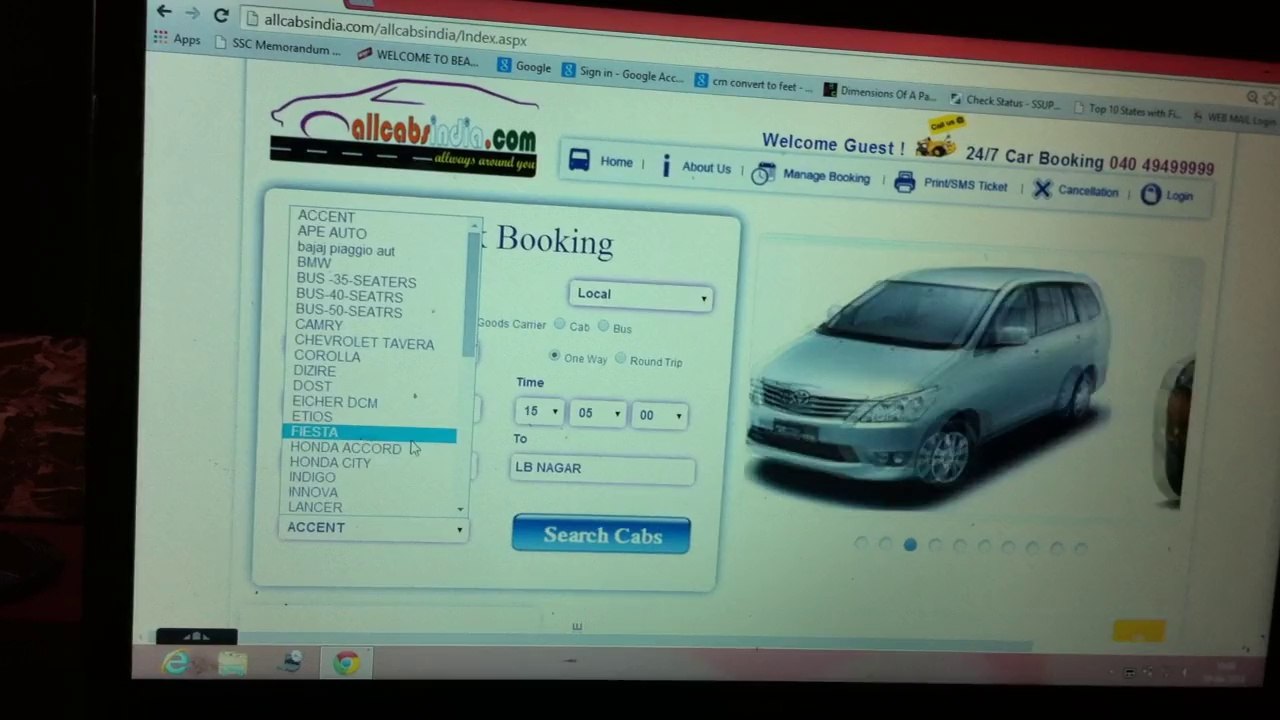Open the hour dropdown showing 15

click(x=540, y=411)
